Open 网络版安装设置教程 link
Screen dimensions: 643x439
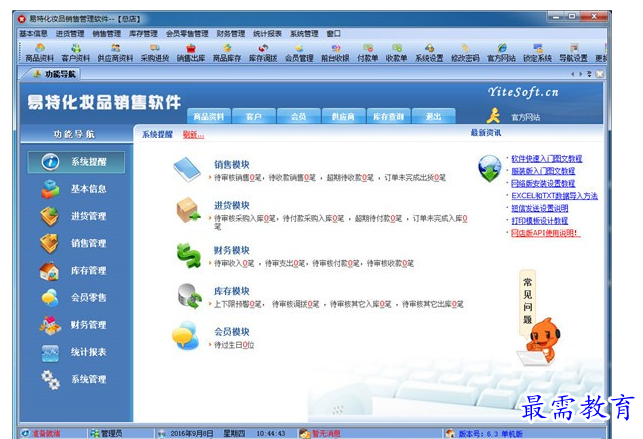pos(543,183)
